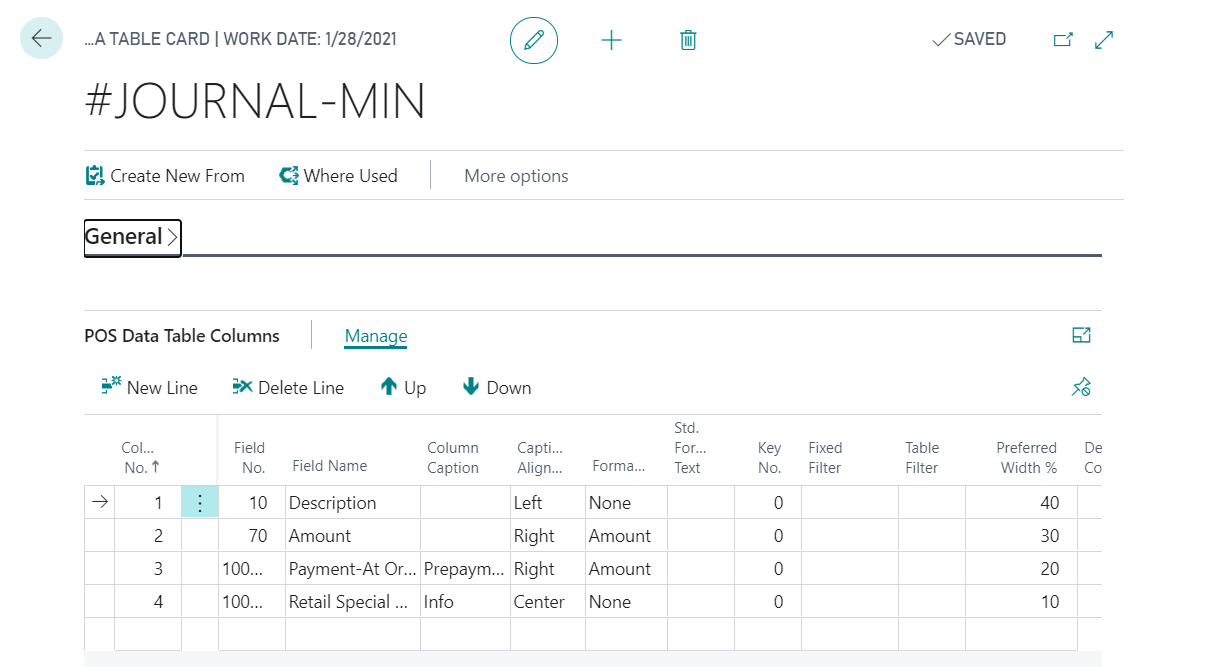
Task: Open the Manage tab
Action: pyautogui.click(x=376, y=337)
